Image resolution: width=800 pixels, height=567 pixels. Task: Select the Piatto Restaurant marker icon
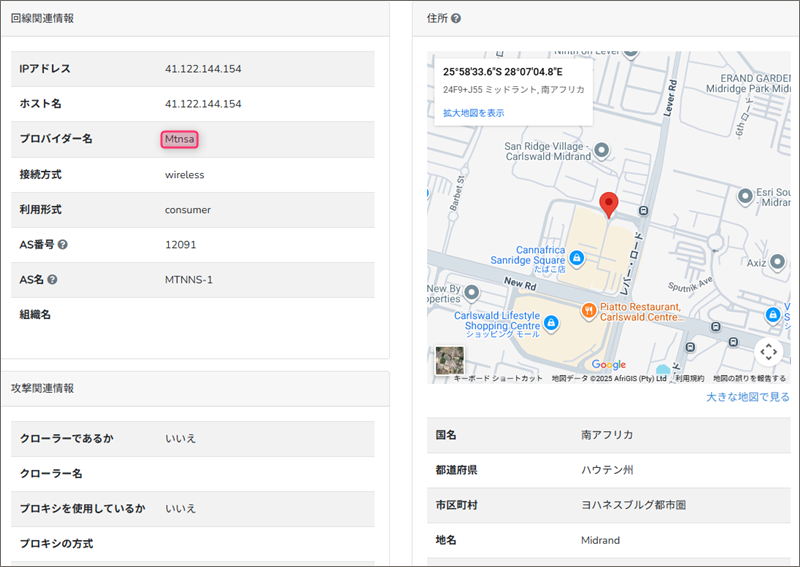pyautogui.click(x=589, y=310)
